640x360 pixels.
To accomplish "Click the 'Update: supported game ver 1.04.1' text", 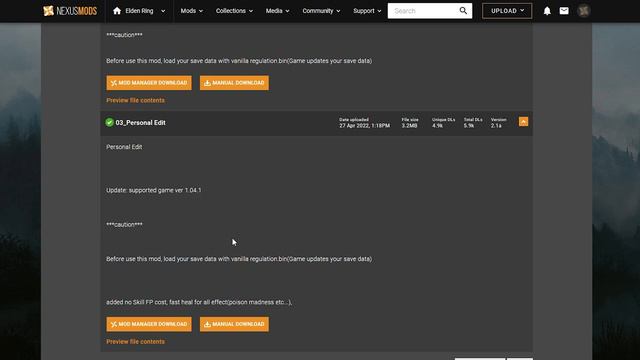I will click(153, 190).
